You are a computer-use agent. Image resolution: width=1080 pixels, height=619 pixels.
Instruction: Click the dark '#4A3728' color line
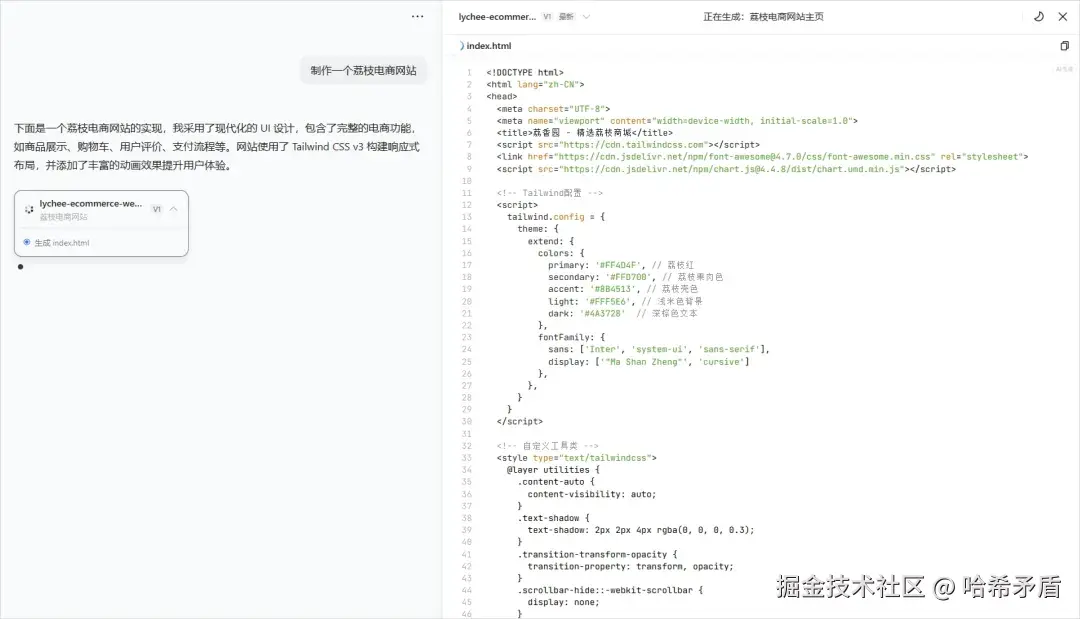(x=623, y=313)
